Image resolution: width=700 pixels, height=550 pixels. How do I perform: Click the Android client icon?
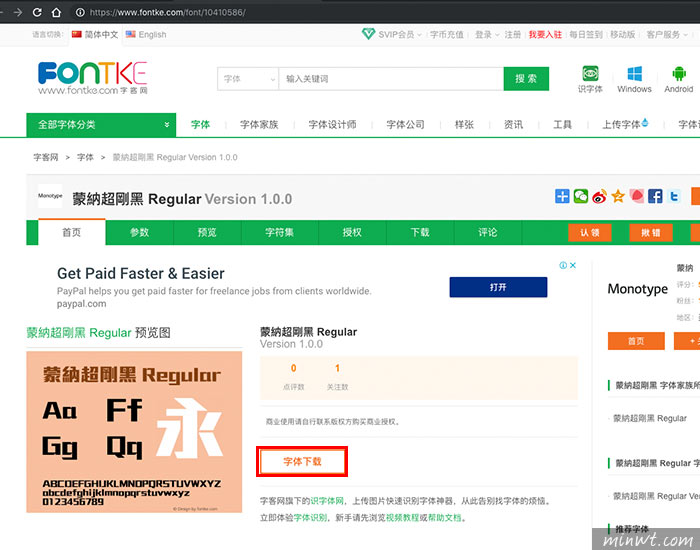pyautogui.click(x=679, y=79)
